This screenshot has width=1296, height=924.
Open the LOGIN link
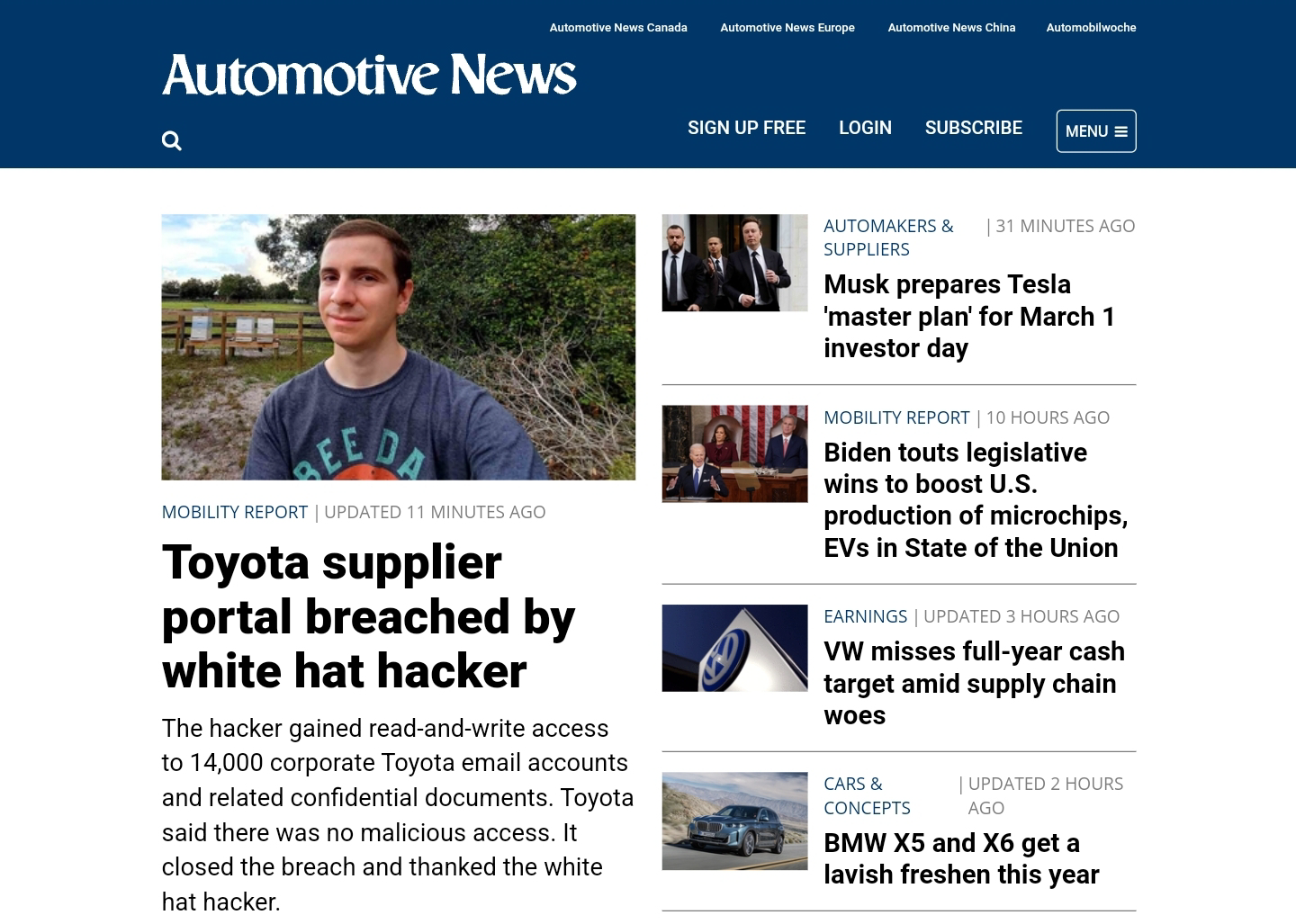click(865, 128)
